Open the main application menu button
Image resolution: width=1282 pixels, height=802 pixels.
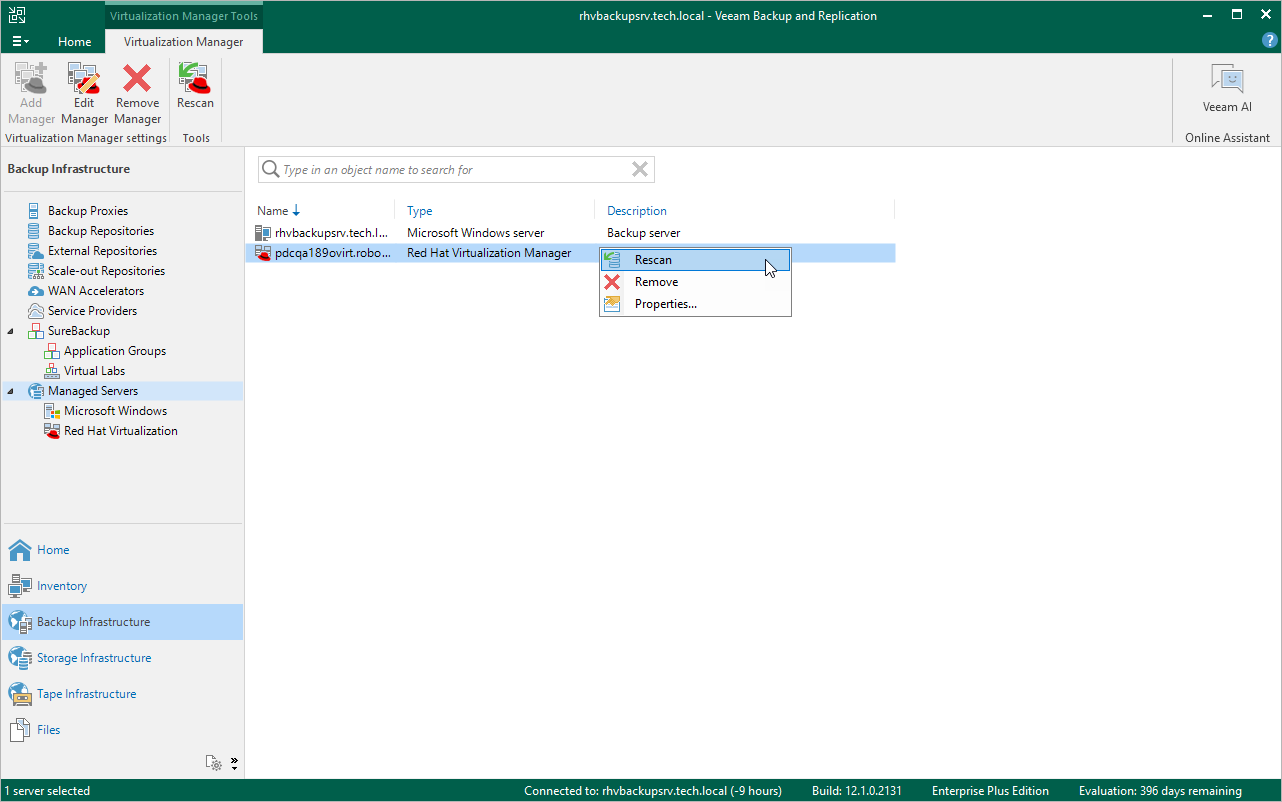point(20,42)
